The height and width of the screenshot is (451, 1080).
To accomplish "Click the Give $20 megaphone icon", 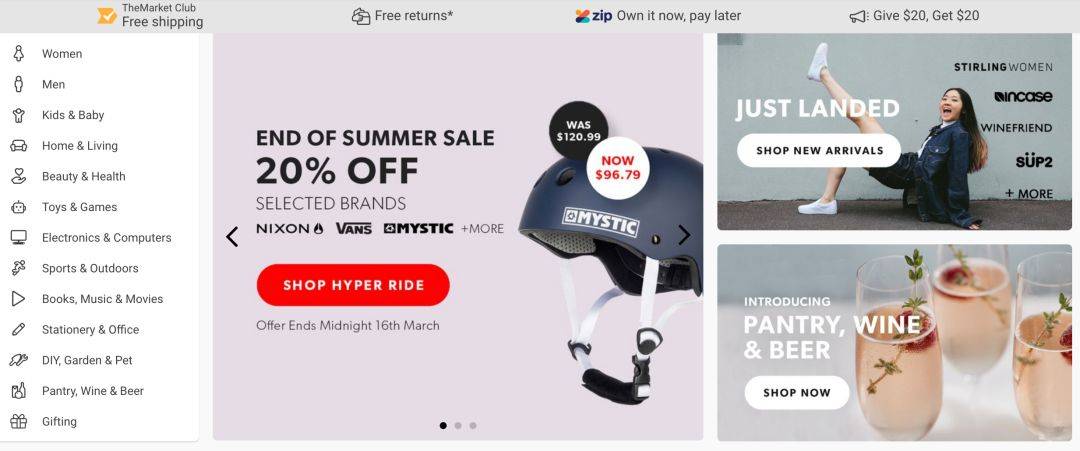I will coord(858,16).
